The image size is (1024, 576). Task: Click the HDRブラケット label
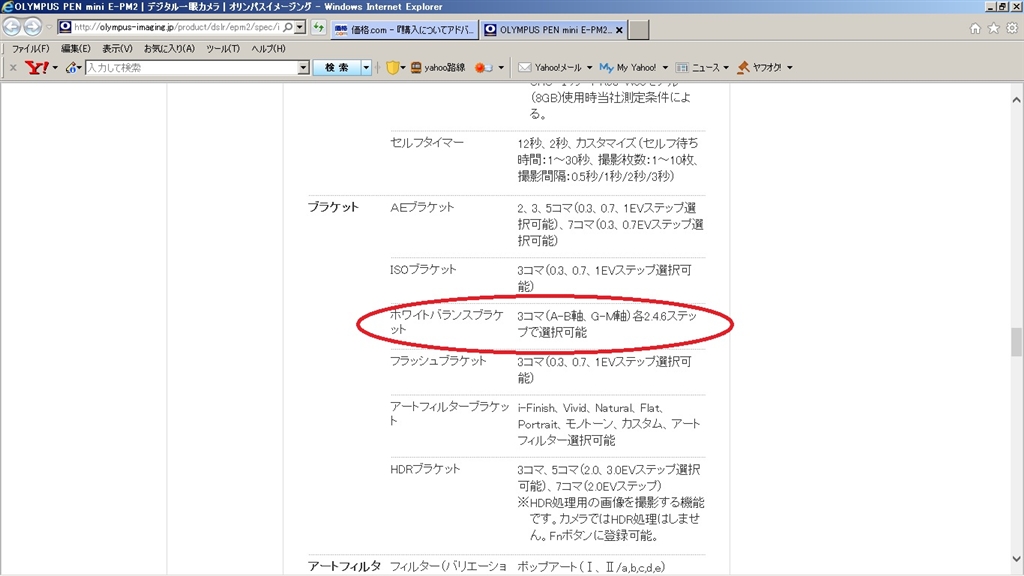(x=425, y=469)
